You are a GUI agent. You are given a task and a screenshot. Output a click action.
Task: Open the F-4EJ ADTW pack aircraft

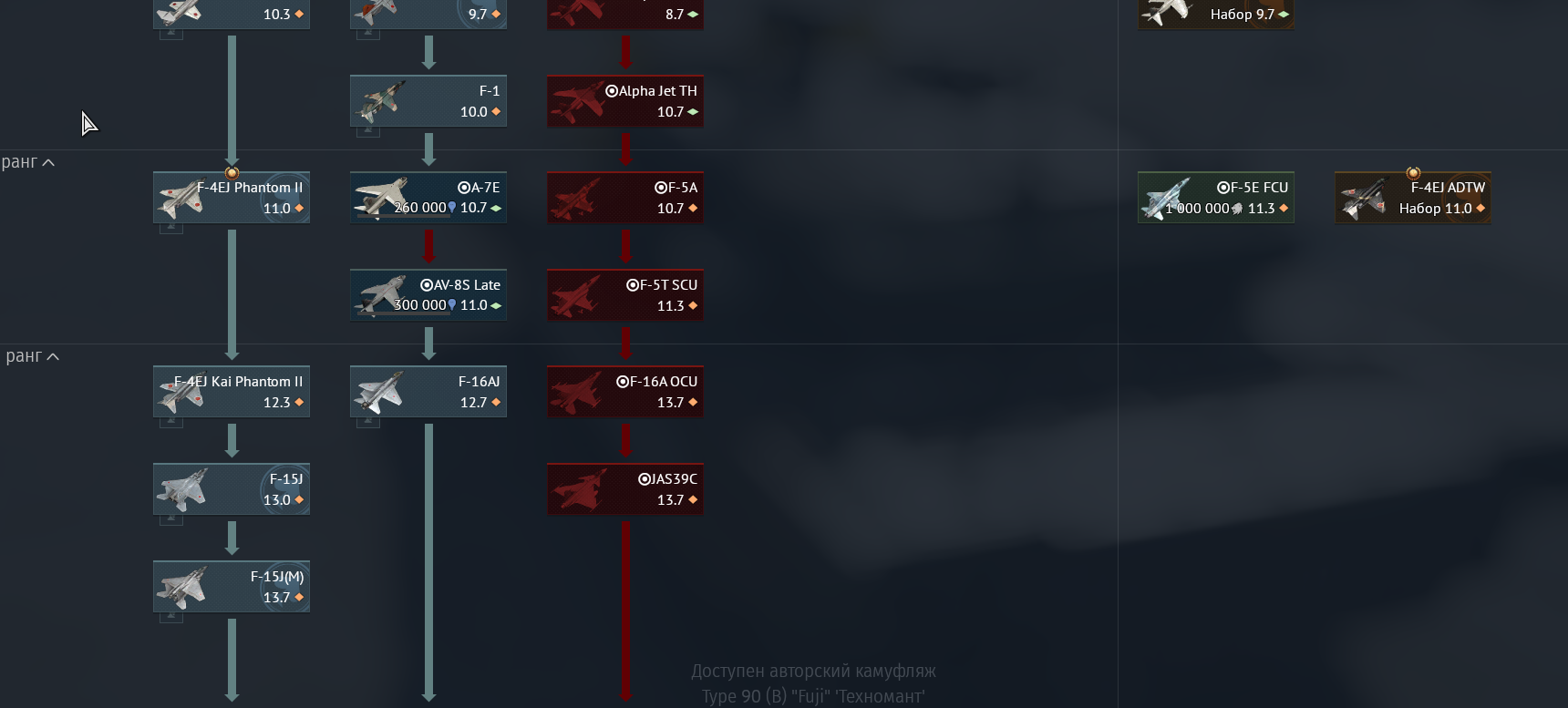coord(1413,198)
